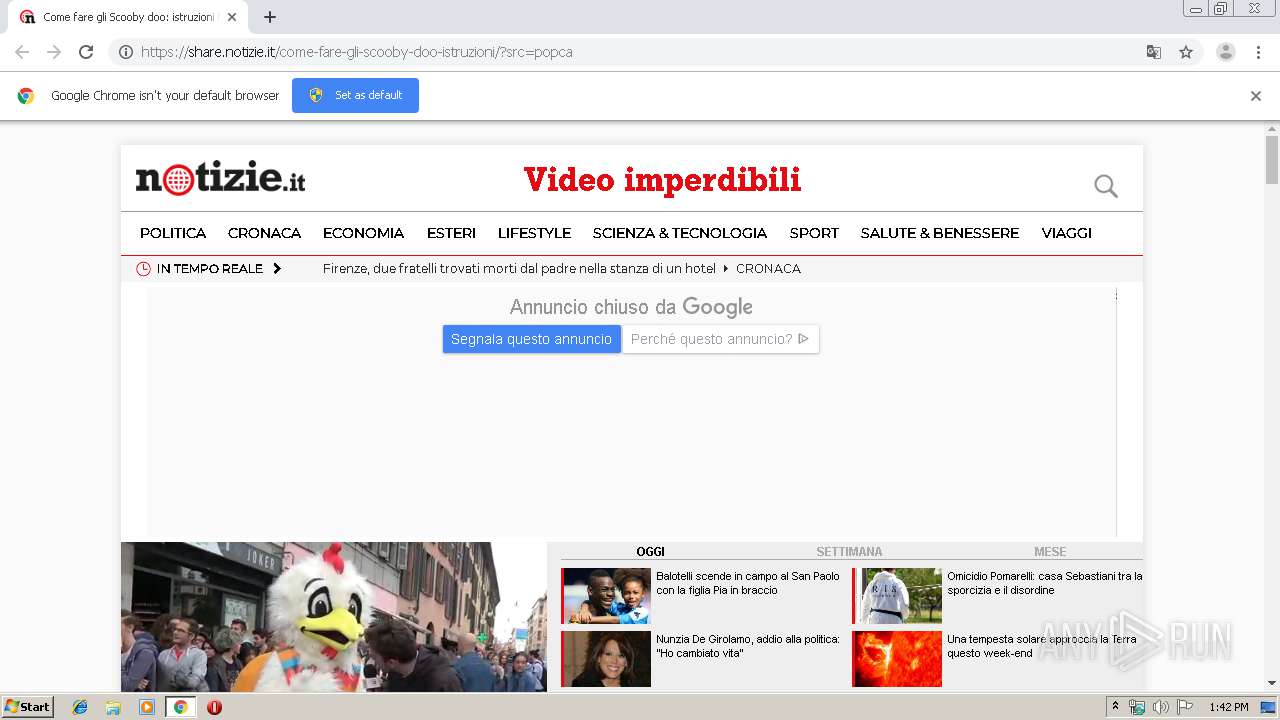This screenshot has width=1280, height=720.
Task: Click the CRONACA ticker category label
Action: [768, 269]
